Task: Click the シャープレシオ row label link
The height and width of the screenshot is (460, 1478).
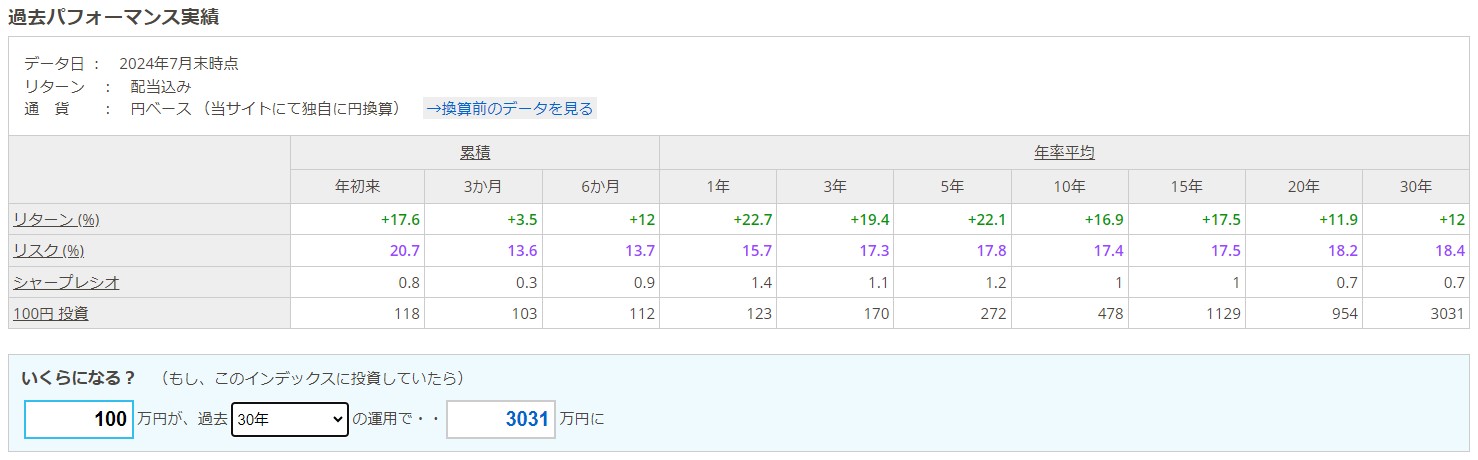Action: click(66, 282)
